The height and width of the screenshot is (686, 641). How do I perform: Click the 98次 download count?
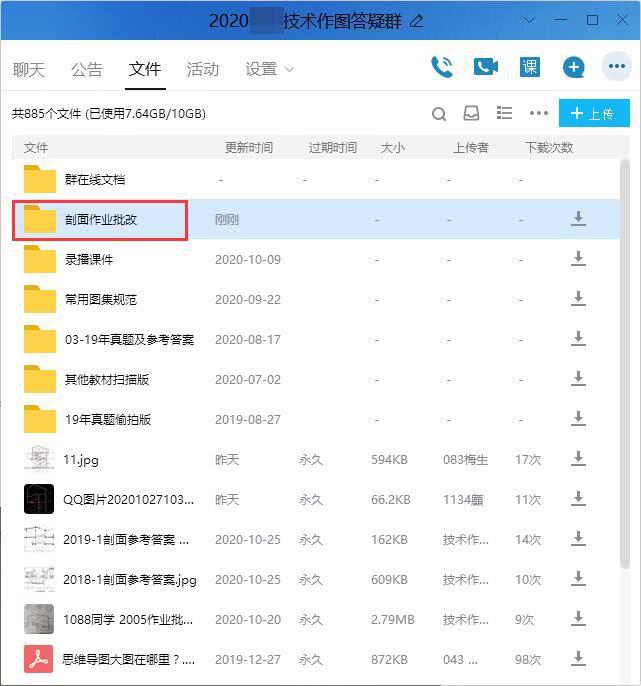point(528,660)
